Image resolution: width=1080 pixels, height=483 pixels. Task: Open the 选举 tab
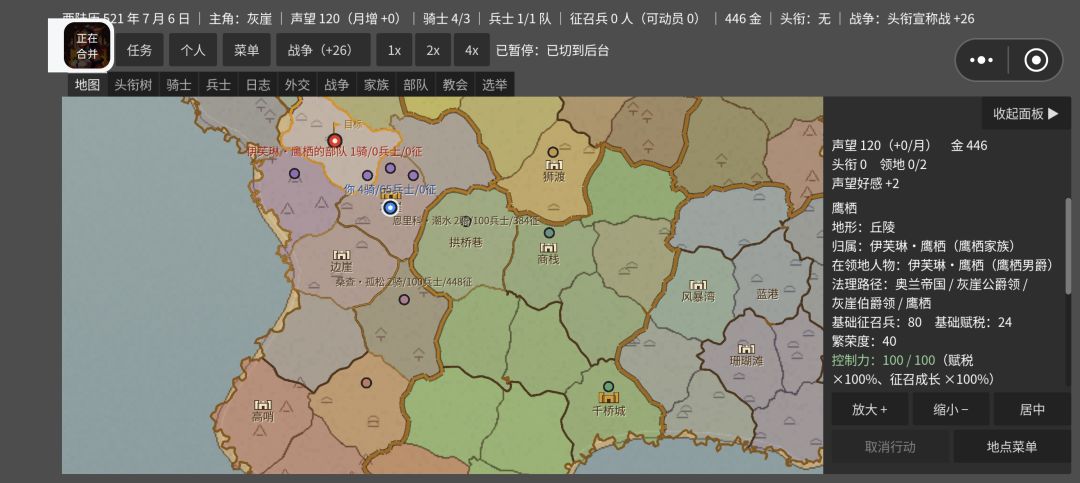click(x=495, y=85)
